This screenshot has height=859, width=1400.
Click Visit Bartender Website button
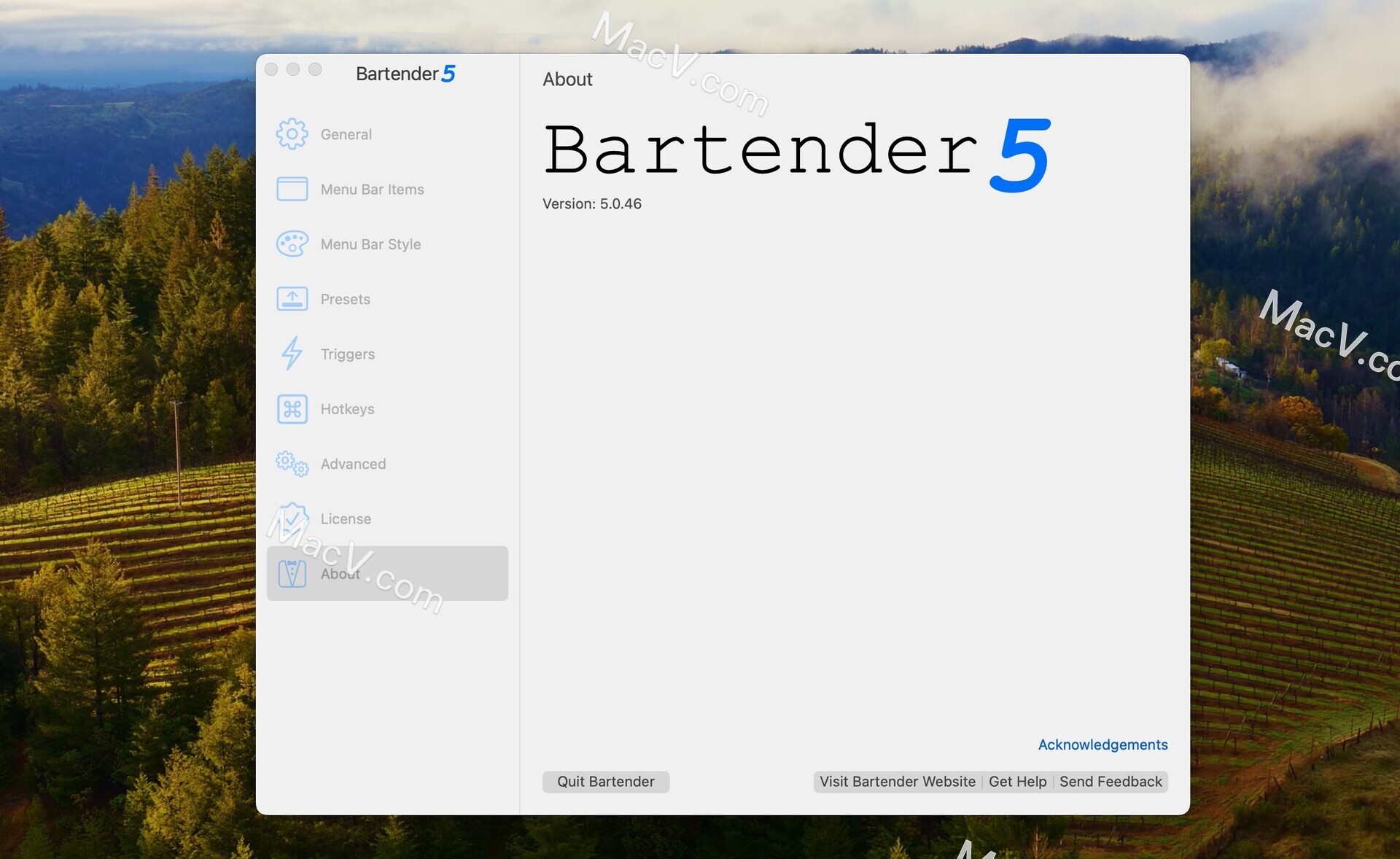[897, 782]
